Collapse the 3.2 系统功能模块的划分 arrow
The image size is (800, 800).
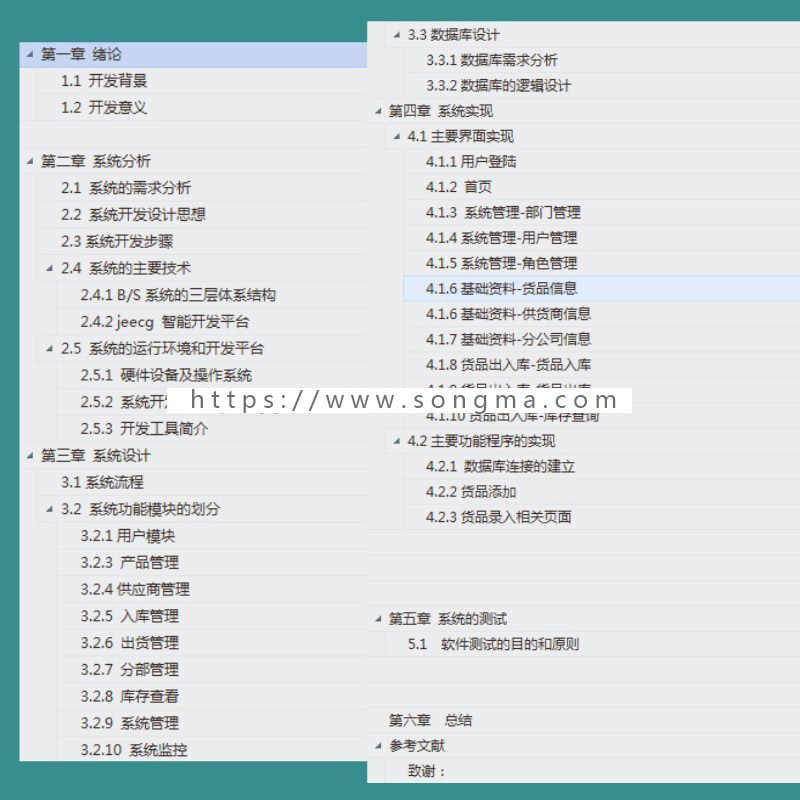pyautogui.click(x=49, y=509)
